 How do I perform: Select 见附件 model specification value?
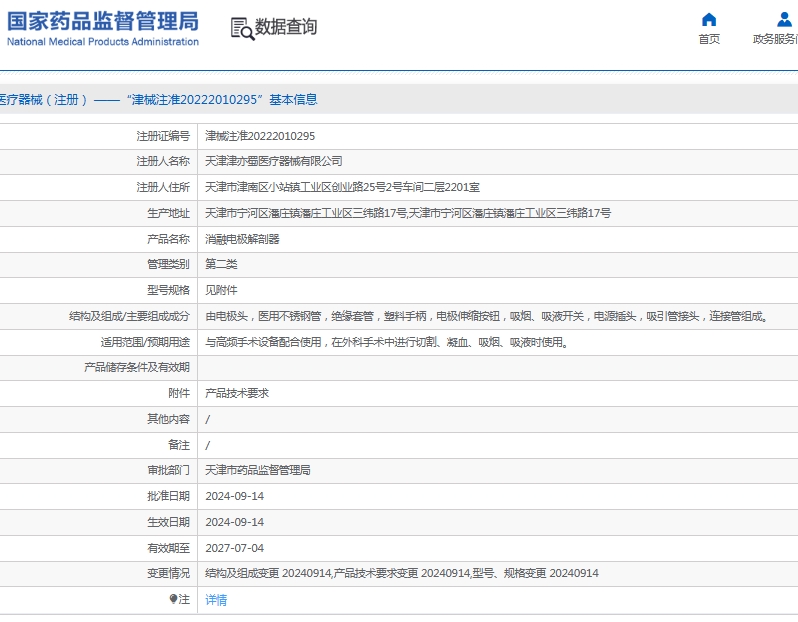221,290
